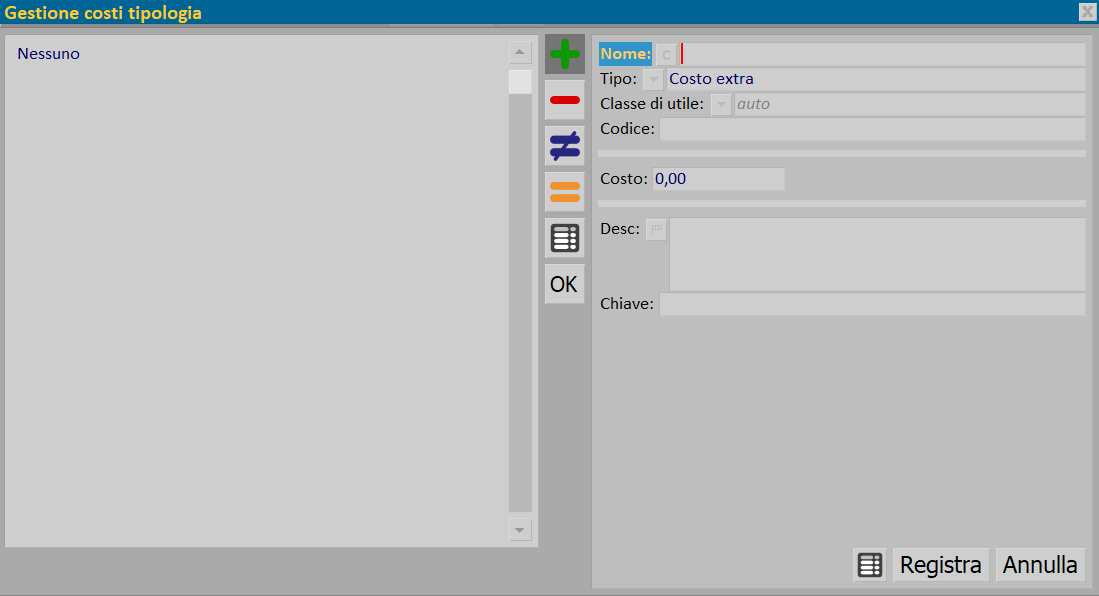Open the Classe di utile dropdown arrow
This screenshot has width=1099, height=596.
[x=721, y=104]
